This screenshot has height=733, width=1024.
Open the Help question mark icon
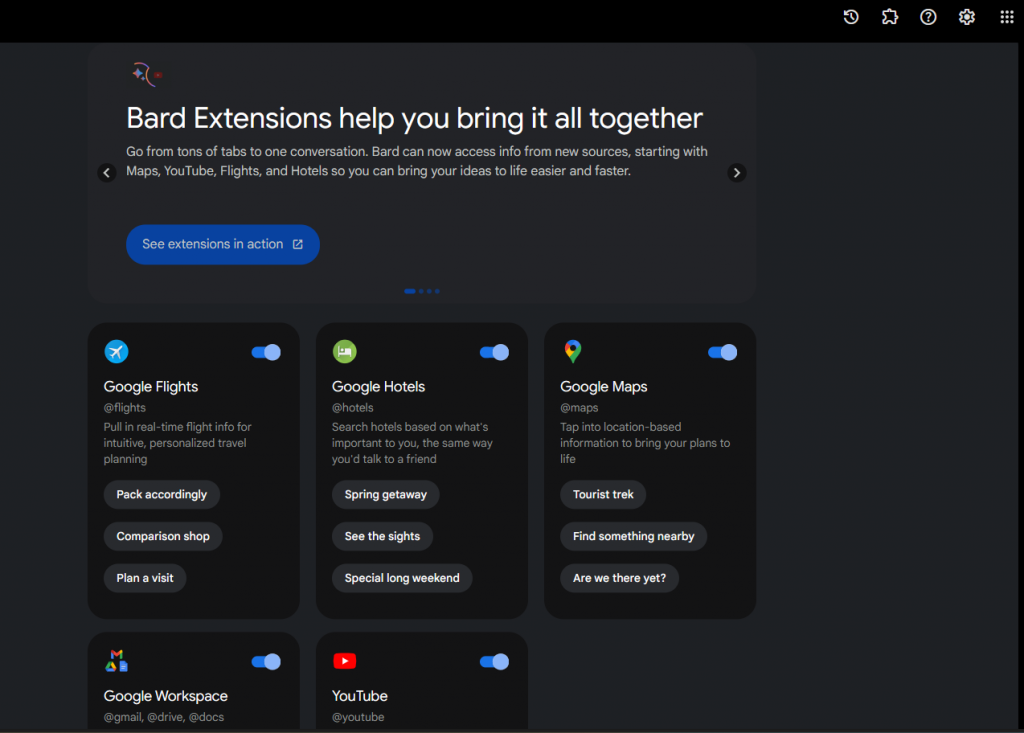pos(928,17)
